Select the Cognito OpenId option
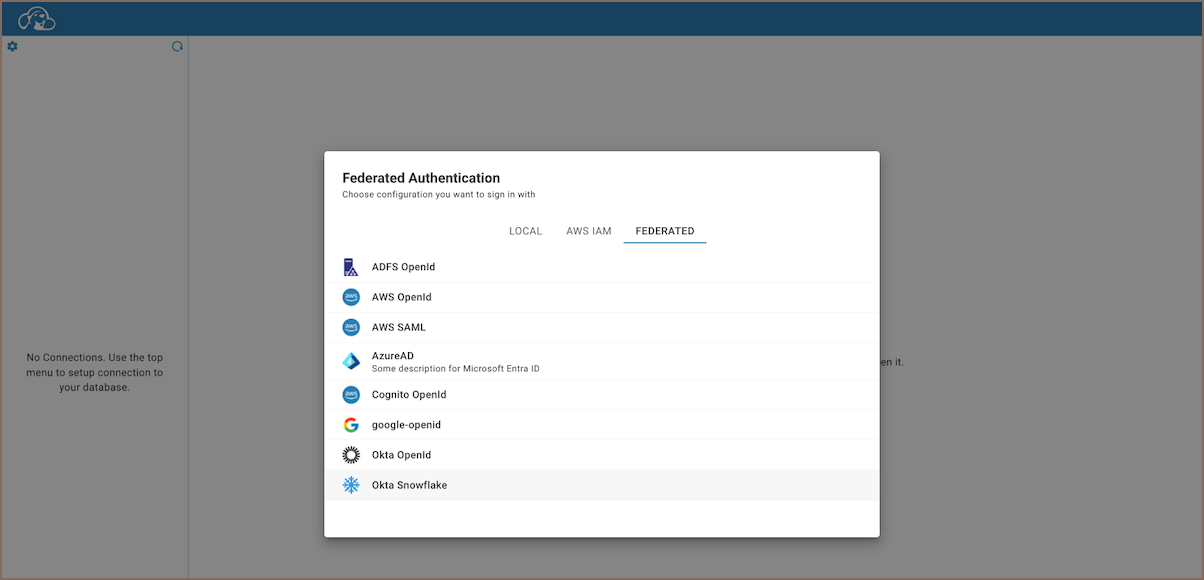Viewport: 1204px width, 580px height. tap(409, 395)
